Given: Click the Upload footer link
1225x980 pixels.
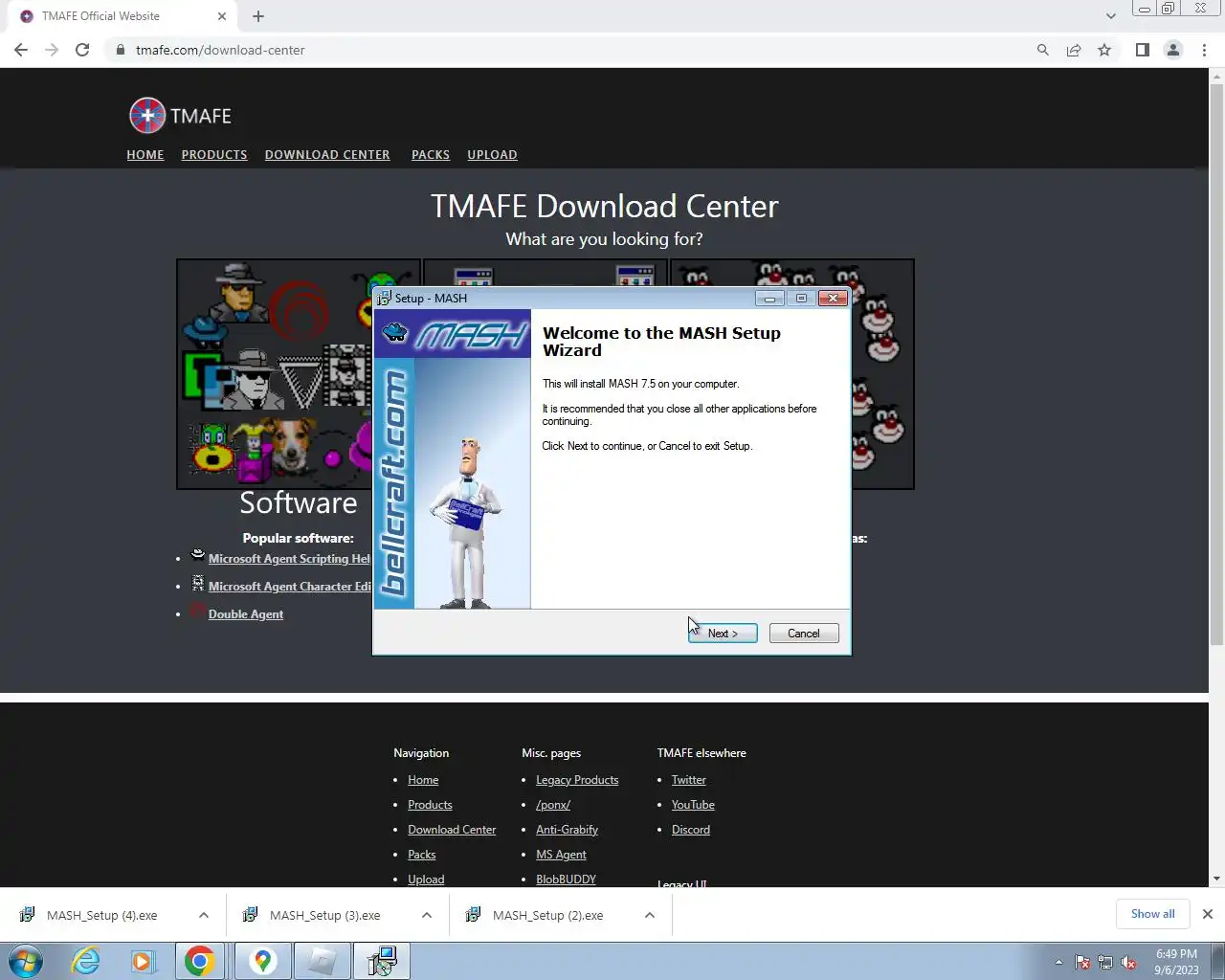Looking at the screenshot, I should pyautogui.click(x=426, y=880).
